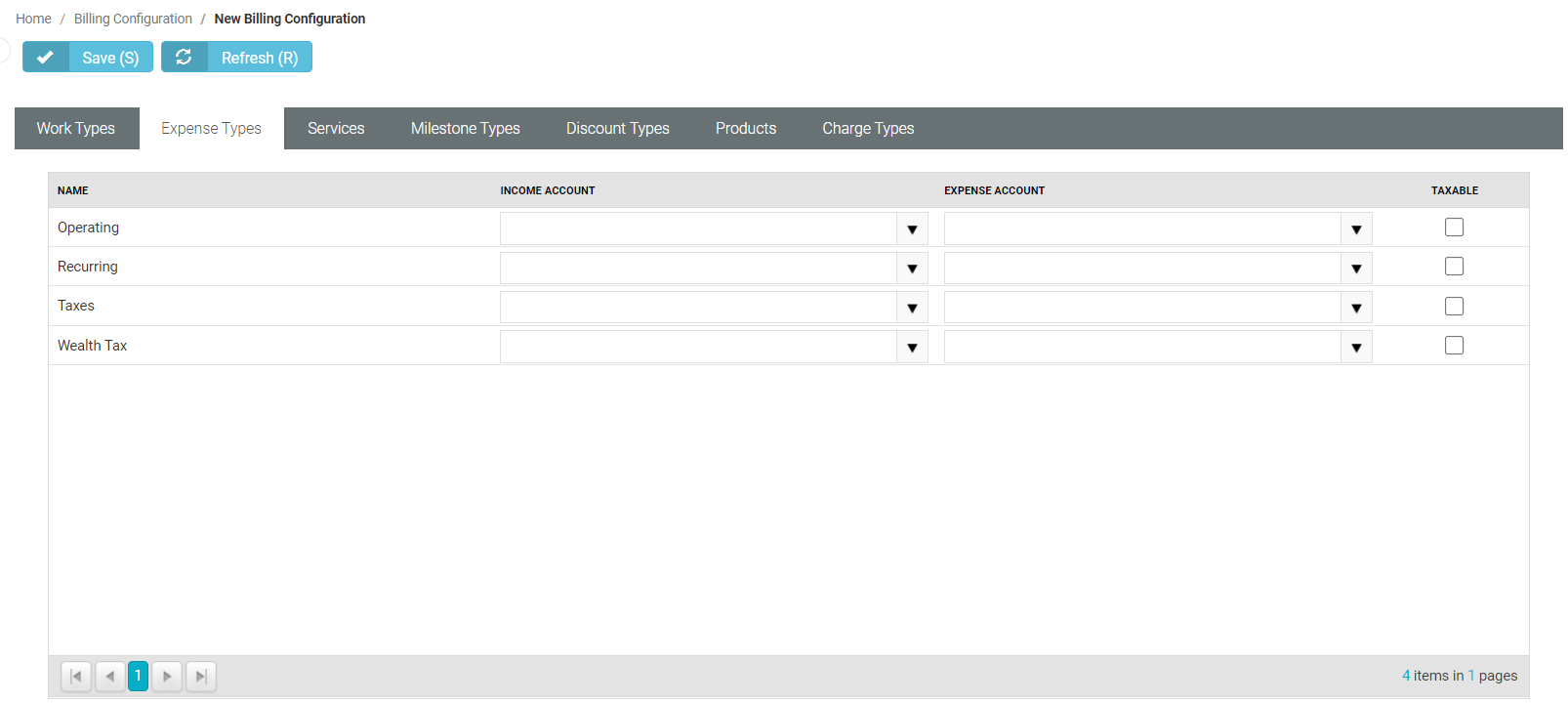
Task: Toggle Taxable checkbox for Wealth Tax
Action: [x=1454, y=346]
